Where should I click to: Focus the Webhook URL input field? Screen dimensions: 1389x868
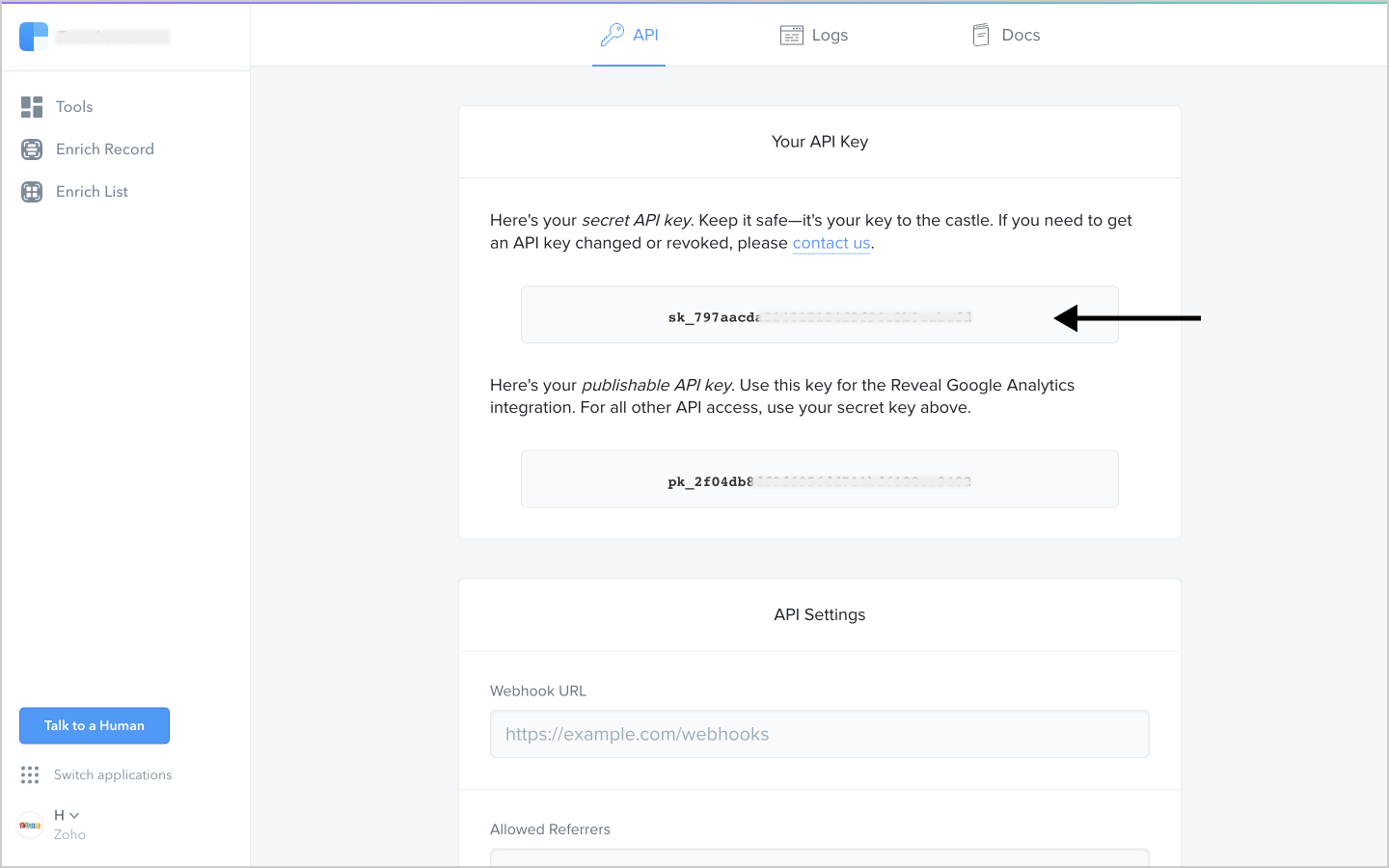(819, 734)
